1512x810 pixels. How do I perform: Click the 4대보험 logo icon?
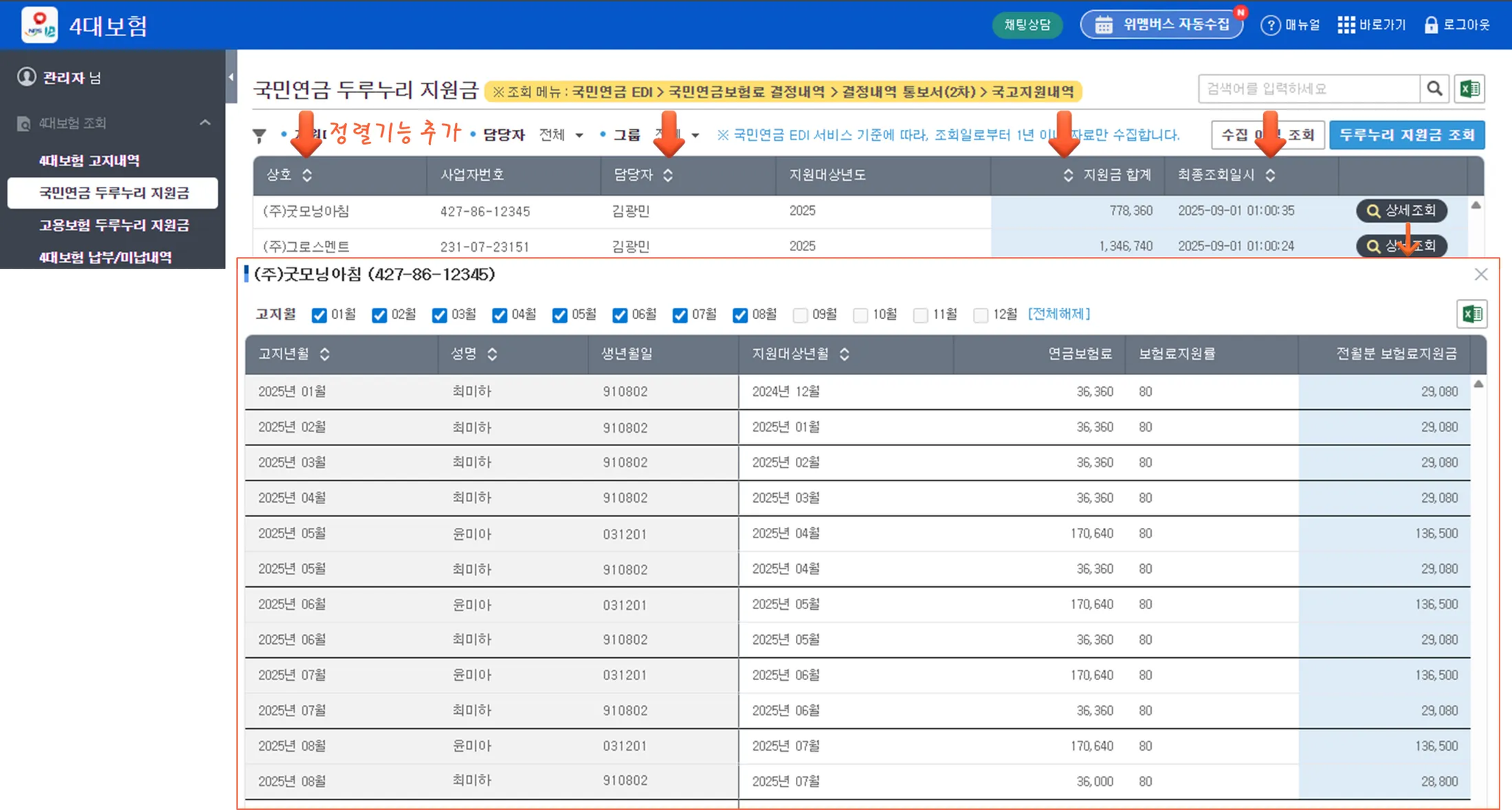(x=39, y=25)
